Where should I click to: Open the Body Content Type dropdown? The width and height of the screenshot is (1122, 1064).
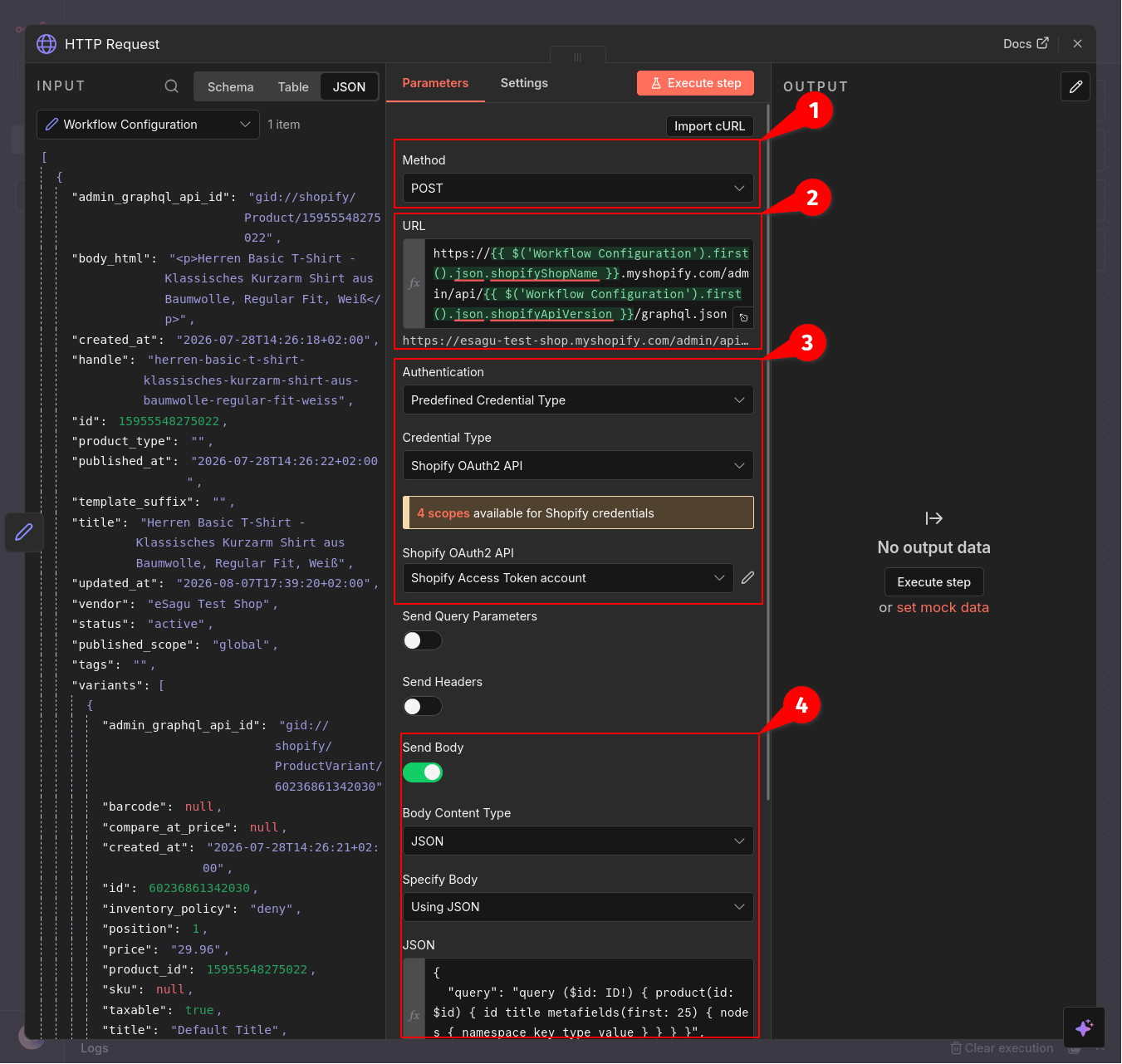pos(578,841)
